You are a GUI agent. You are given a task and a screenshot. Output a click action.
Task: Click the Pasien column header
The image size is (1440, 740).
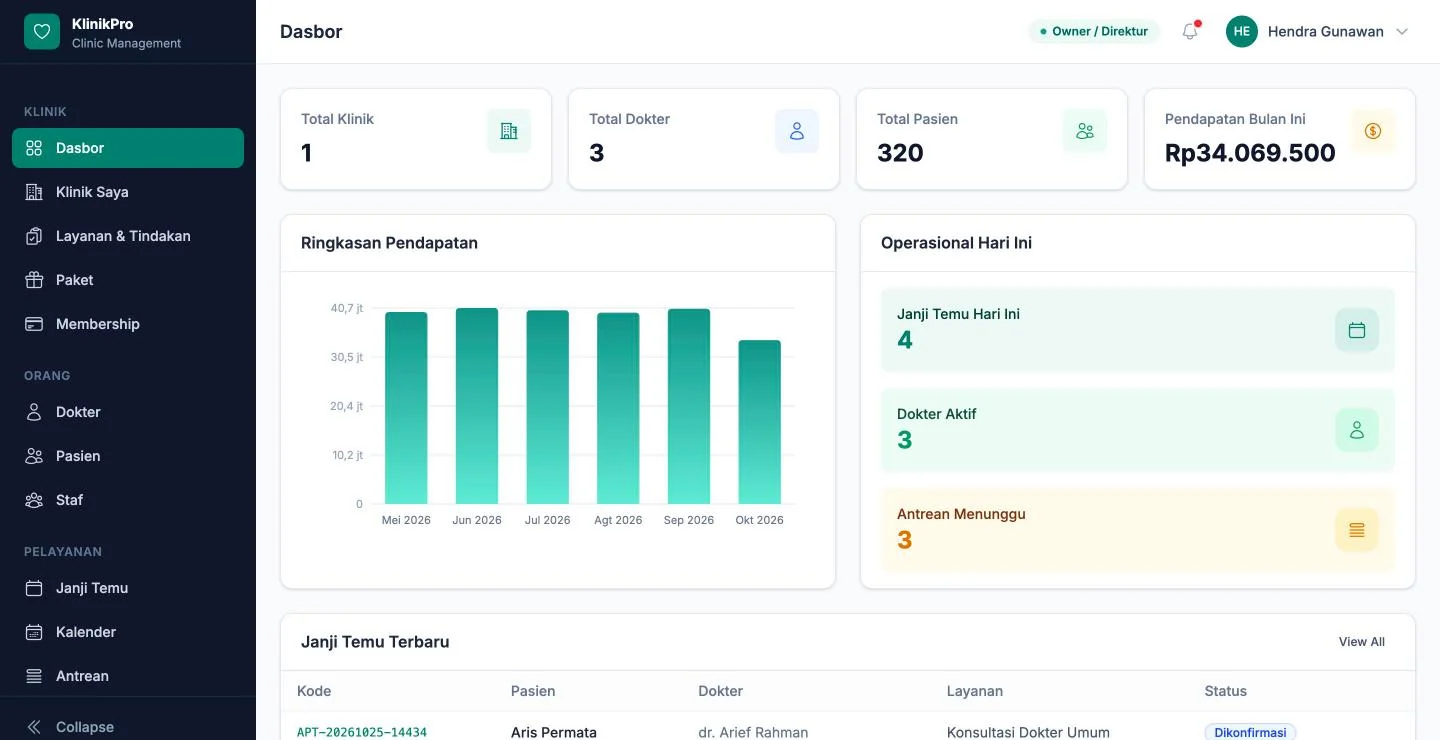coord(533,691)
